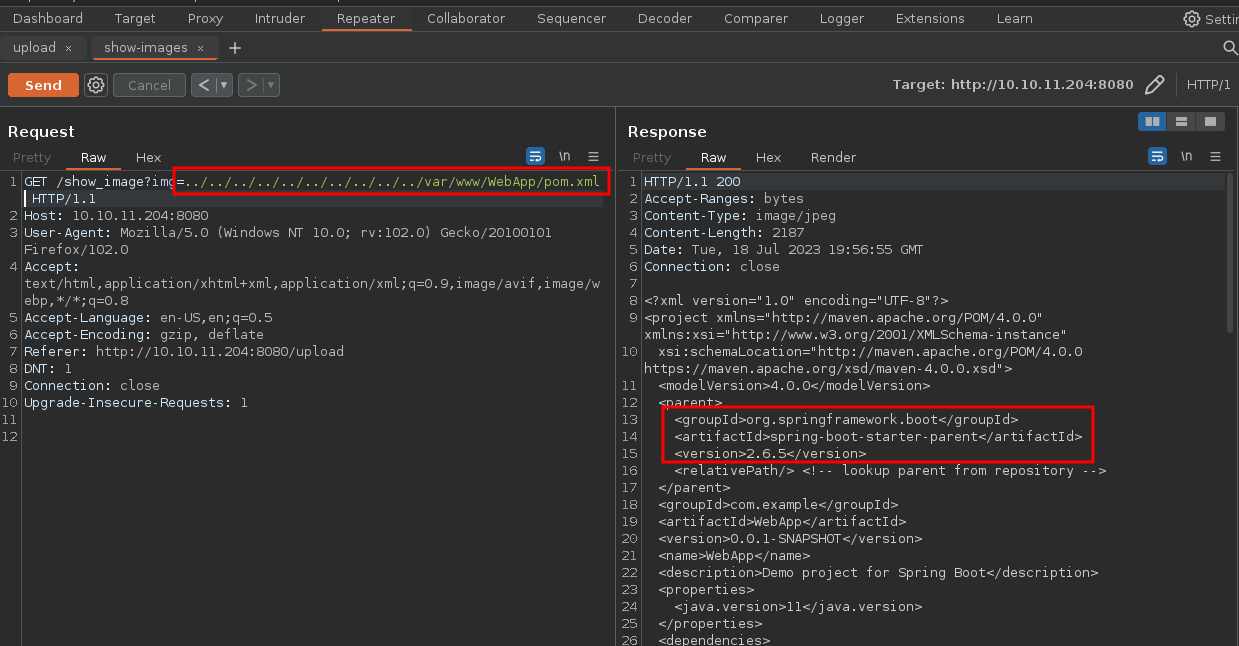Image resolution: width=1239 pixels, height=646 pixels.
Task: Click the Upgrade-Insecure-Requests header line
Action: (x=136, y=403)
